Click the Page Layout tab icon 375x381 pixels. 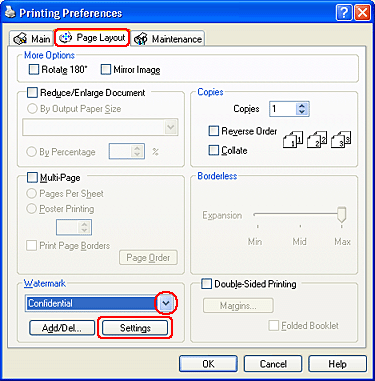coord(65,37)
